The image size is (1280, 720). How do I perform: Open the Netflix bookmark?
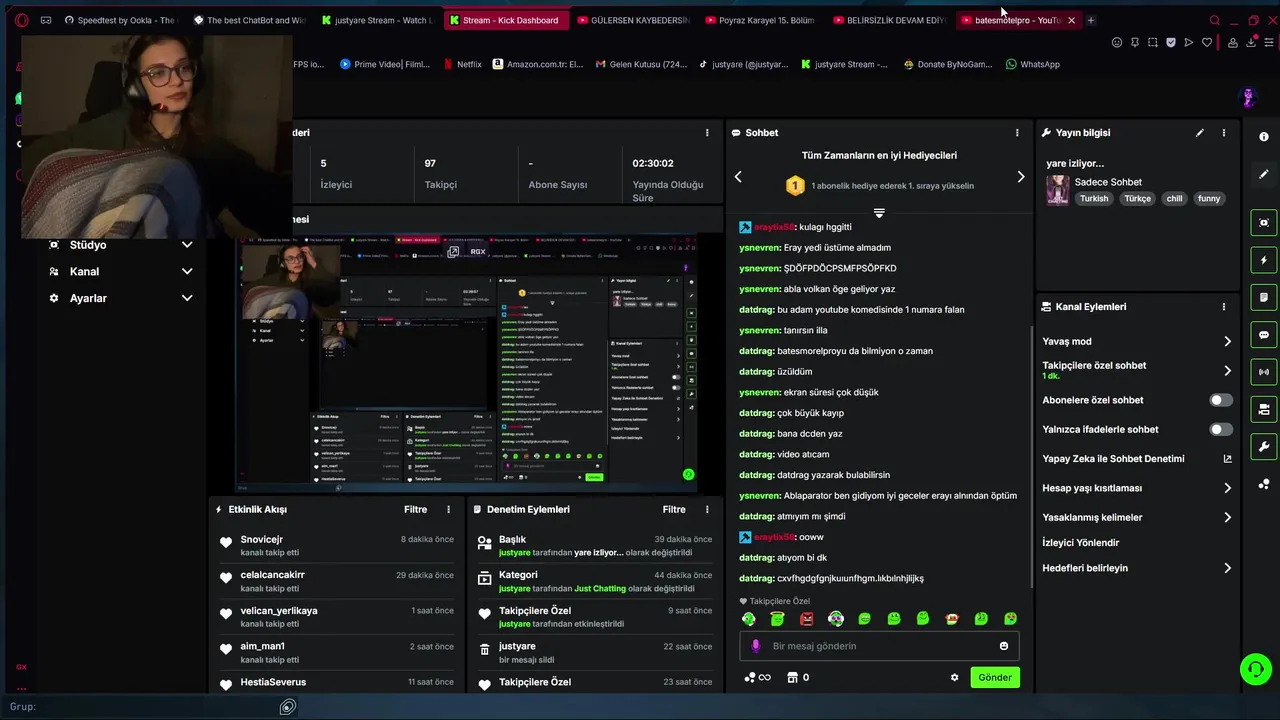461,64
